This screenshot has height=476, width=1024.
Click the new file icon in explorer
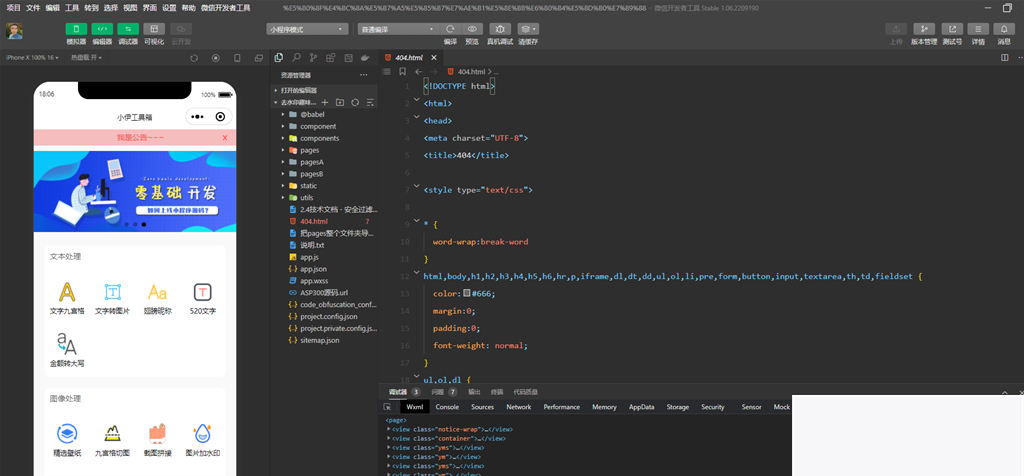pos(324,102)
